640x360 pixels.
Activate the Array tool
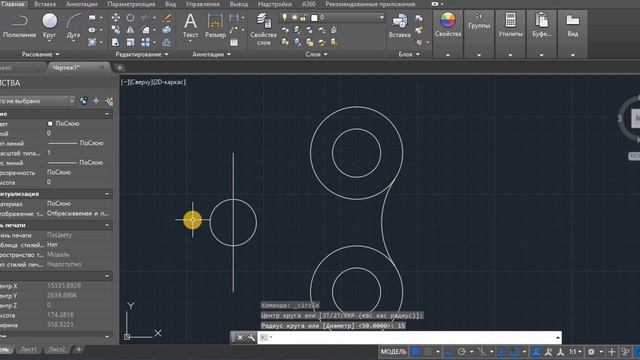point(145,42)
